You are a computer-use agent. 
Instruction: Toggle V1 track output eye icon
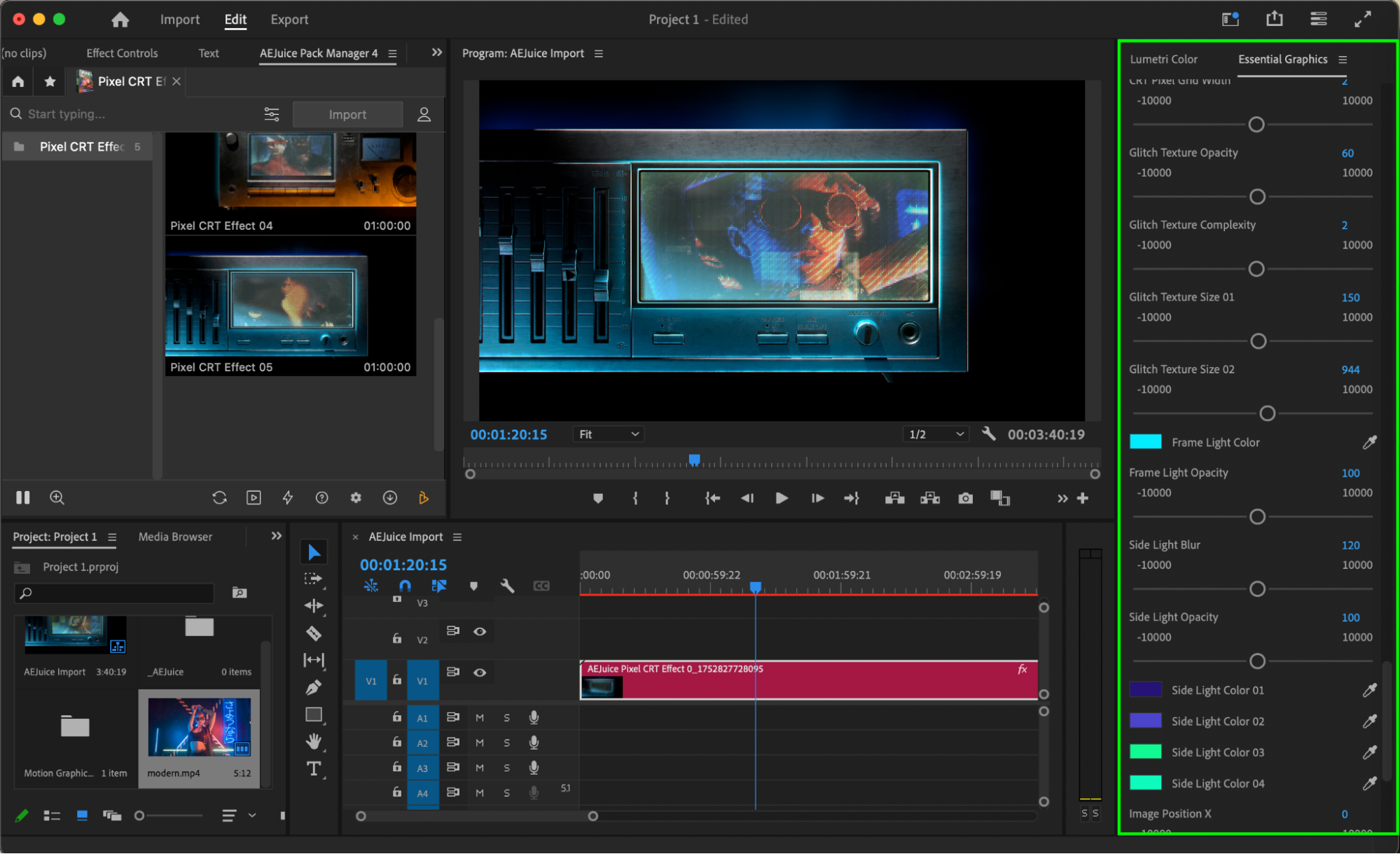point(480,673)
